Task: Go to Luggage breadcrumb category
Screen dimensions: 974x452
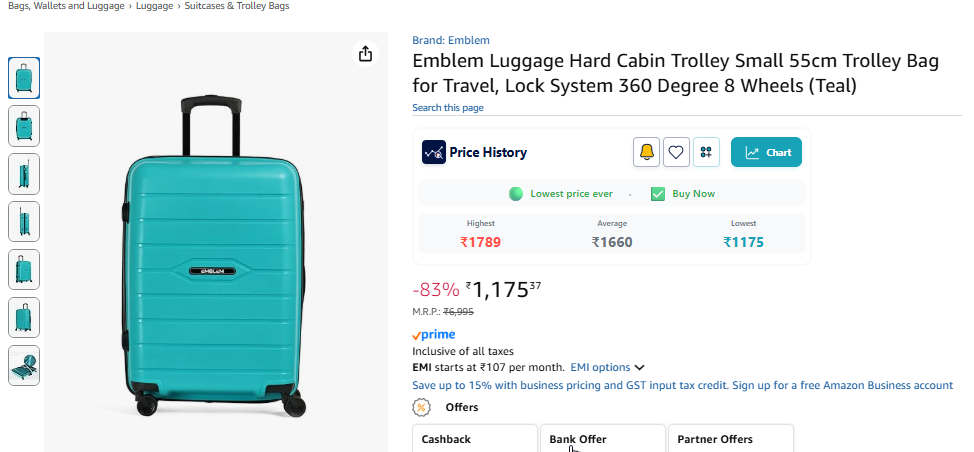Action: coord(155,6)
